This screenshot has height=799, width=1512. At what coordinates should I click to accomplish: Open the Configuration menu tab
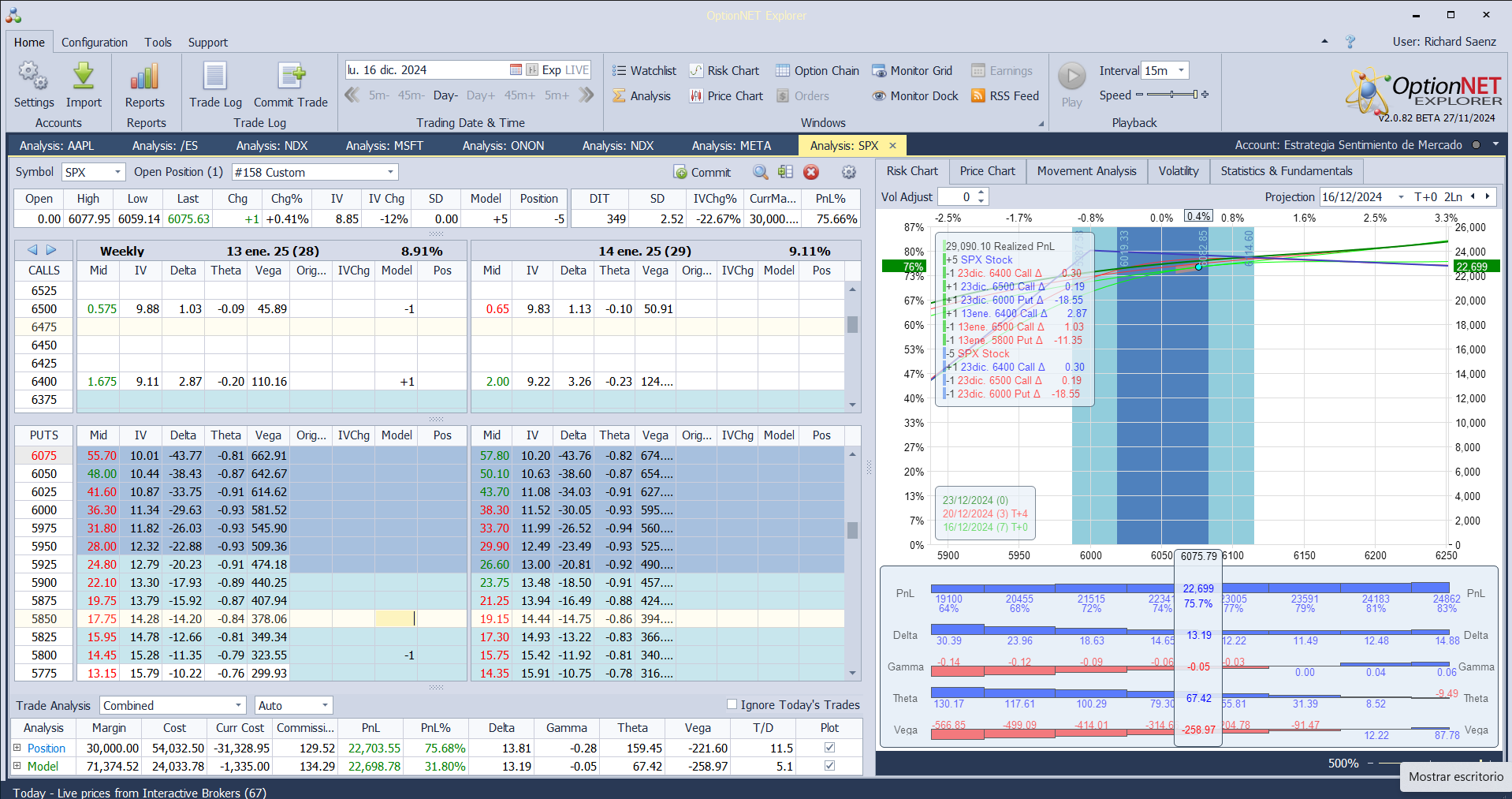pos(95,43)
